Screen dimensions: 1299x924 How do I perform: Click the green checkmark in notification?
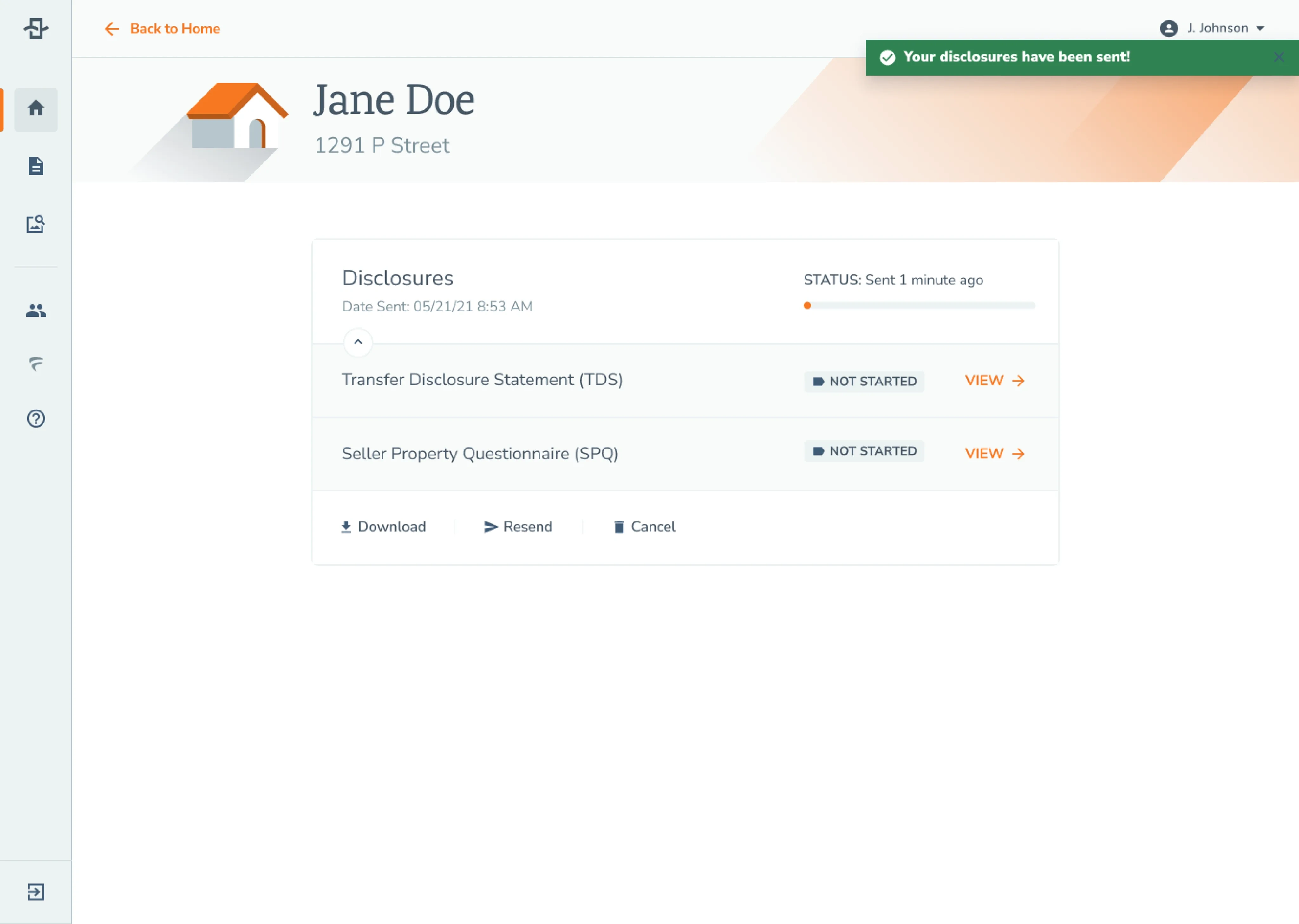(887, 57)
